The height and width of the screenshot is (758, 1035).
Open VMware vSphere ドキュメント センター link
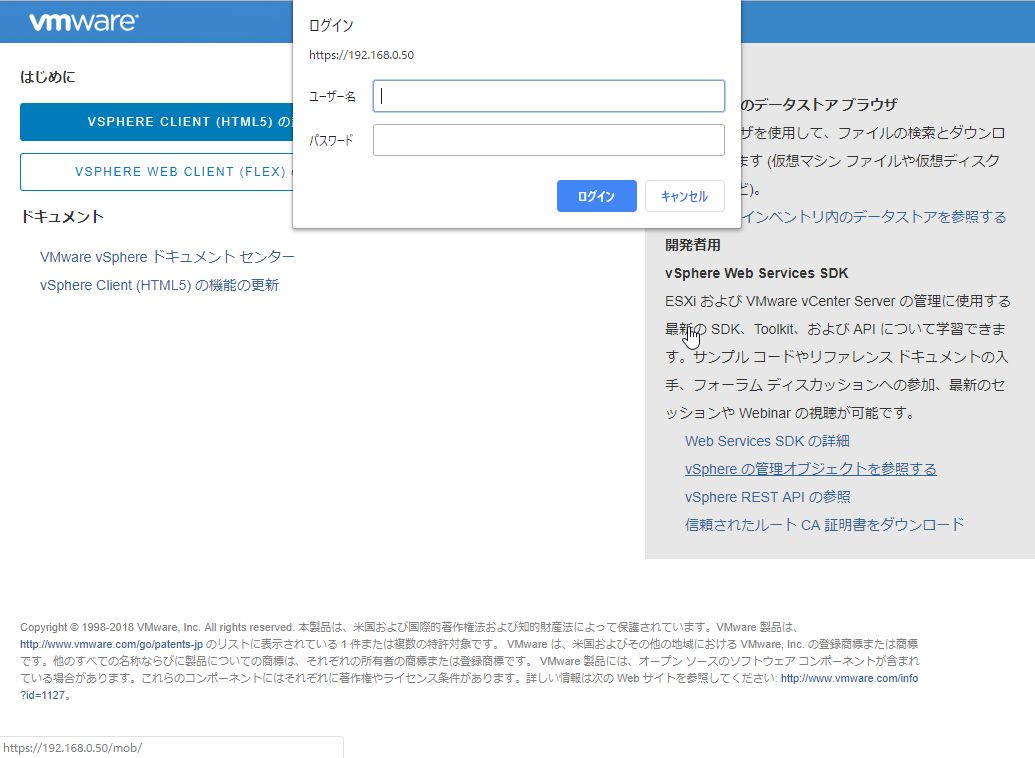click(167, 257)
